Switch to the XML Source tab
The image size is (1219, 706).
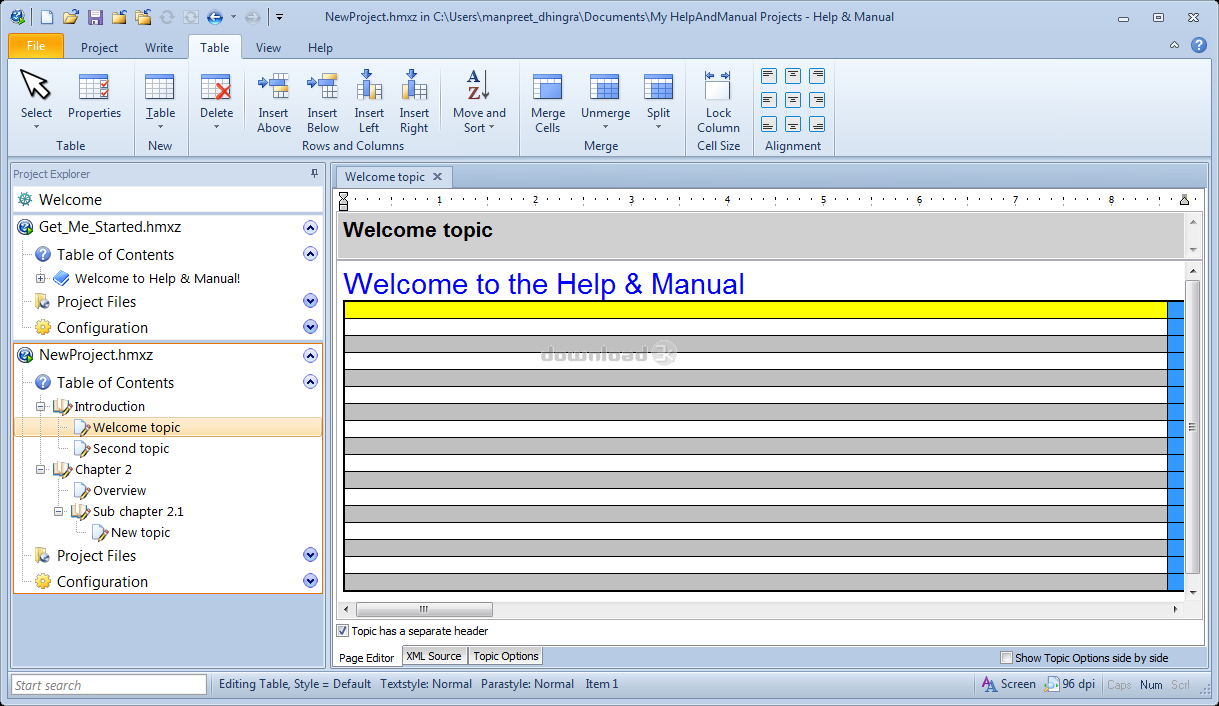pyautogui.click(x=434, y=656)
